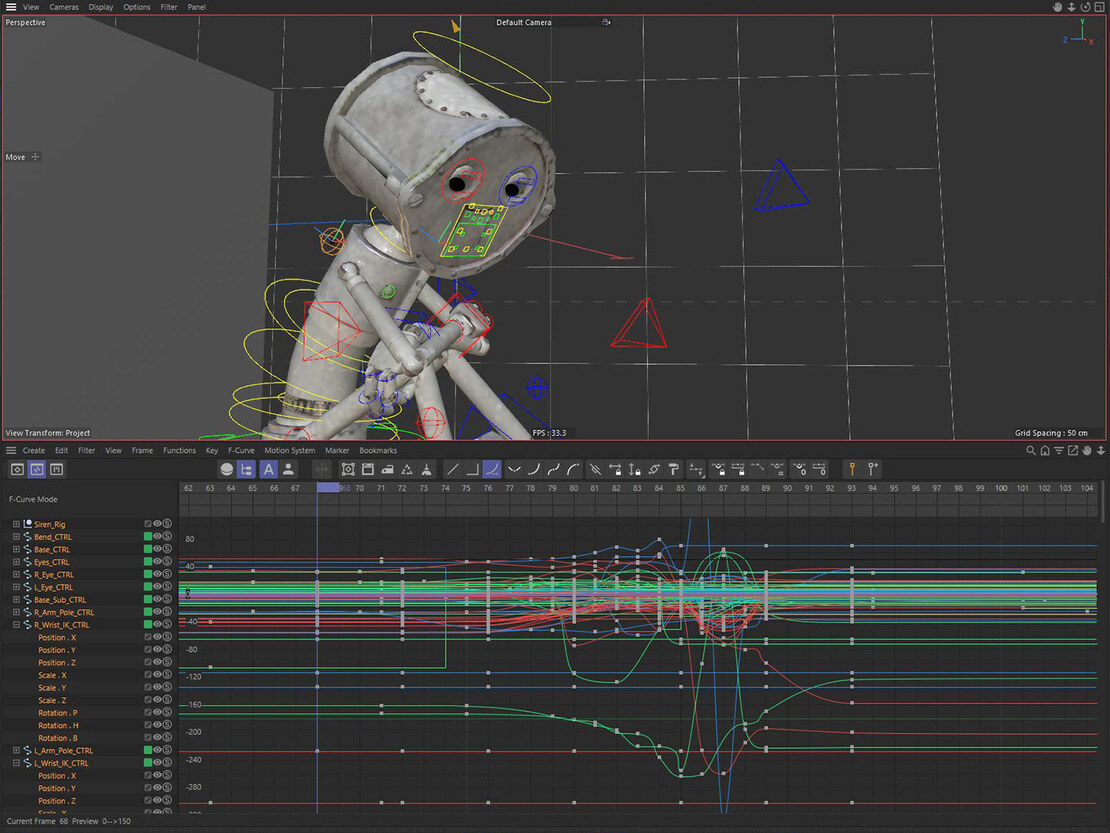Expand the L_Arm_Pole_CTRL tracks

(16, 750)
